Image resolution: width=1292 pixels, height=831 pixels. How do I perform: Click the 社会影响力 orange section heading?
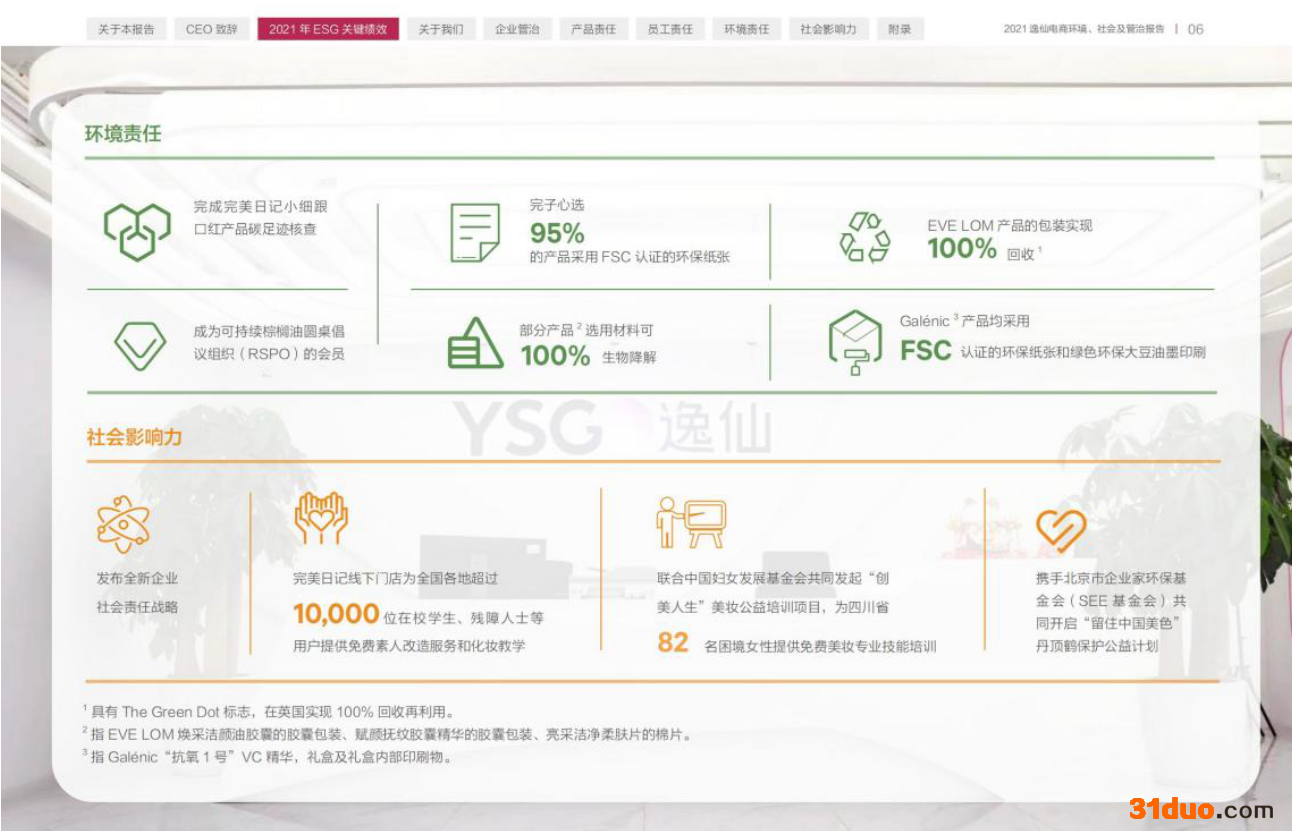(x=134, y=437)
